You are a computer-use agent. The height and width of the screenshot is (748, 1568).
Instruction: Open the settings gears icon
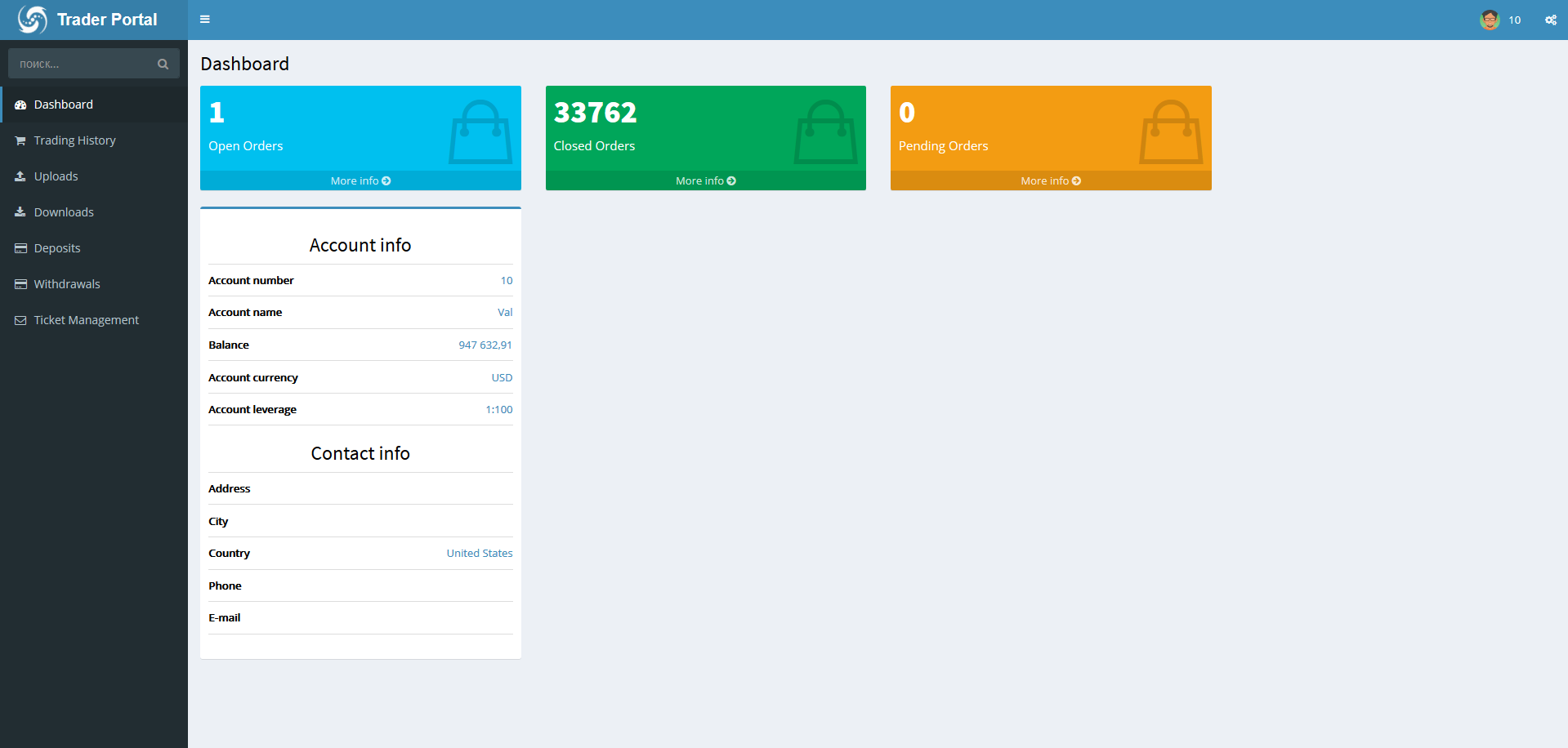pyautogui.click(x=1550, y=20)
